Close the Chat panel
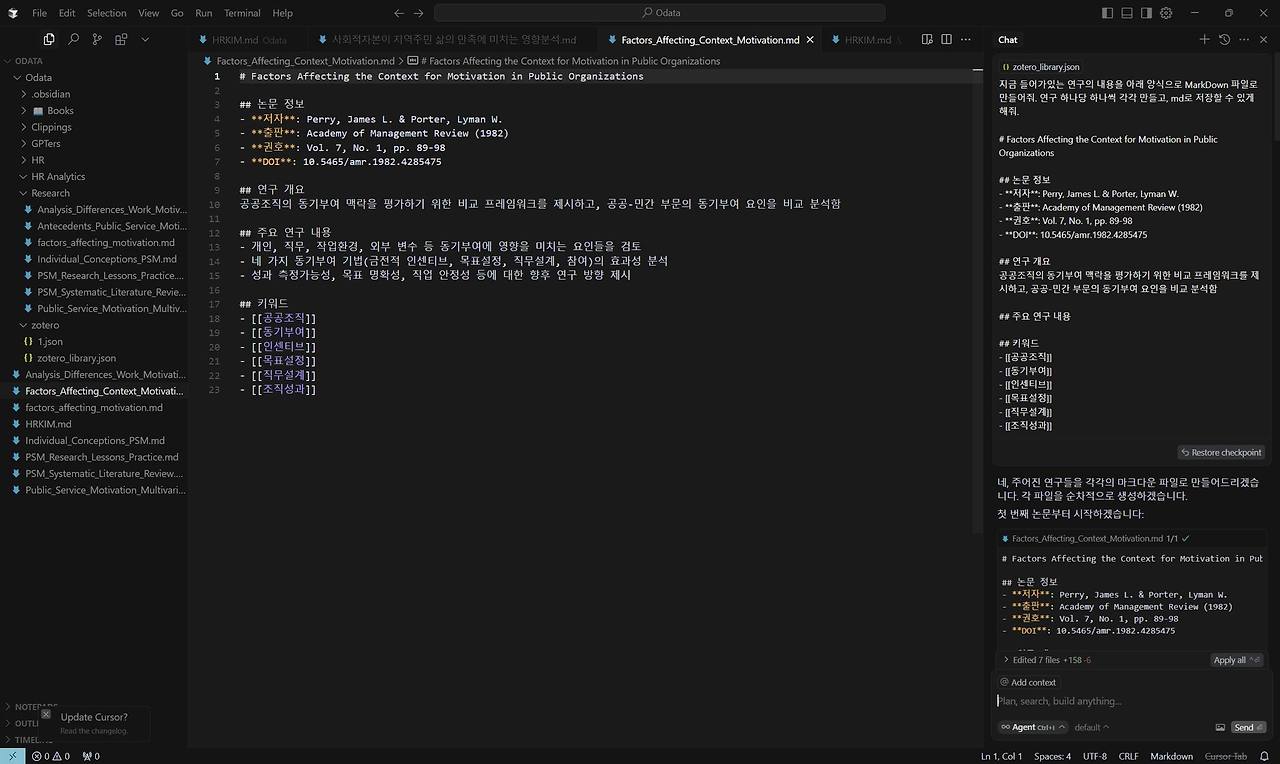The width and height of the screenshot is (1280, 764). (x=1264, y=39)
